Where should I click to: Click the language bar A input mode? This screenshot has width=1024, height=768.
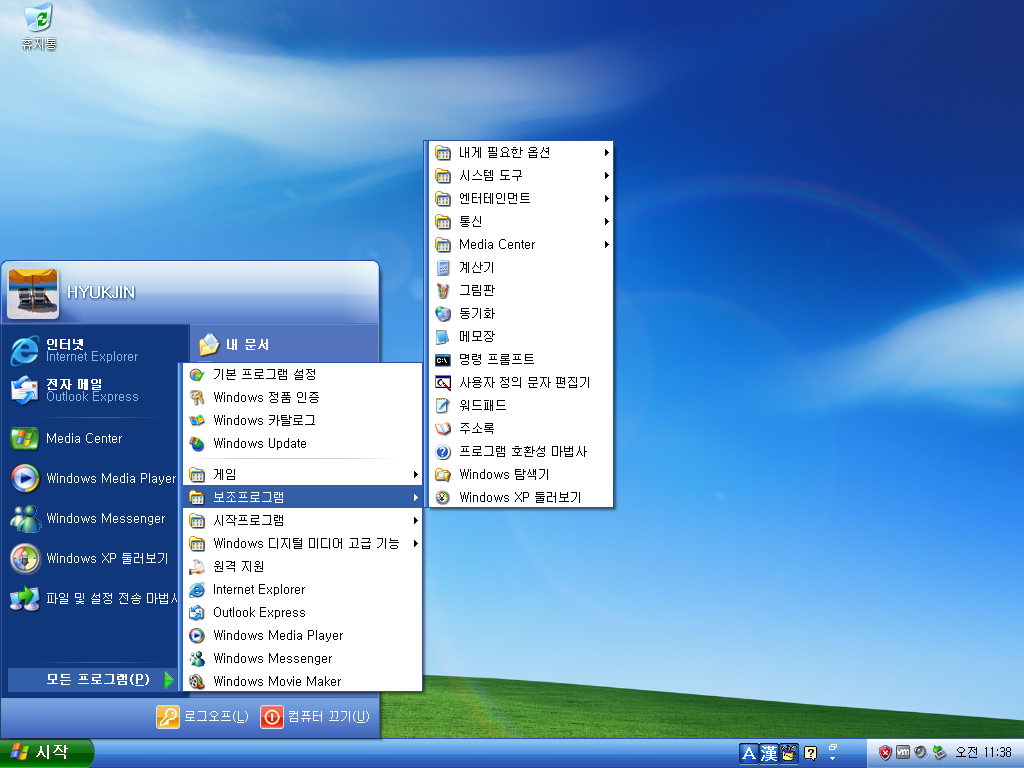pyautogui.click(x=749, y=754)
